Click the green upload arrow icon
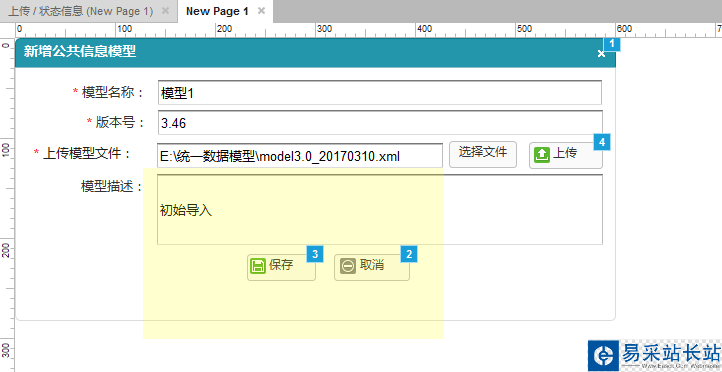The width and height of the screenshot is (722, 372). [x=542, y=155]
